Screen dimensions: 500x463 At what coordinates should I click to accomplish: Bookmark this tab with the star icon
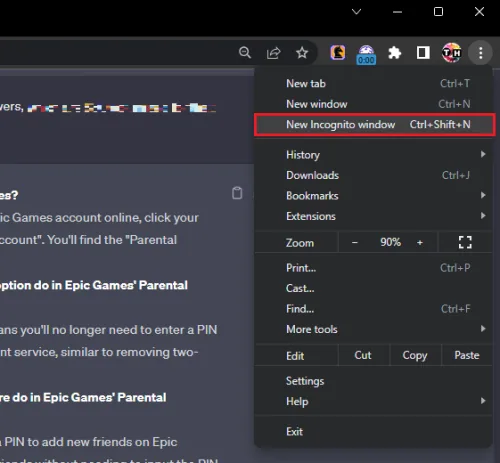tap(302, 53)
